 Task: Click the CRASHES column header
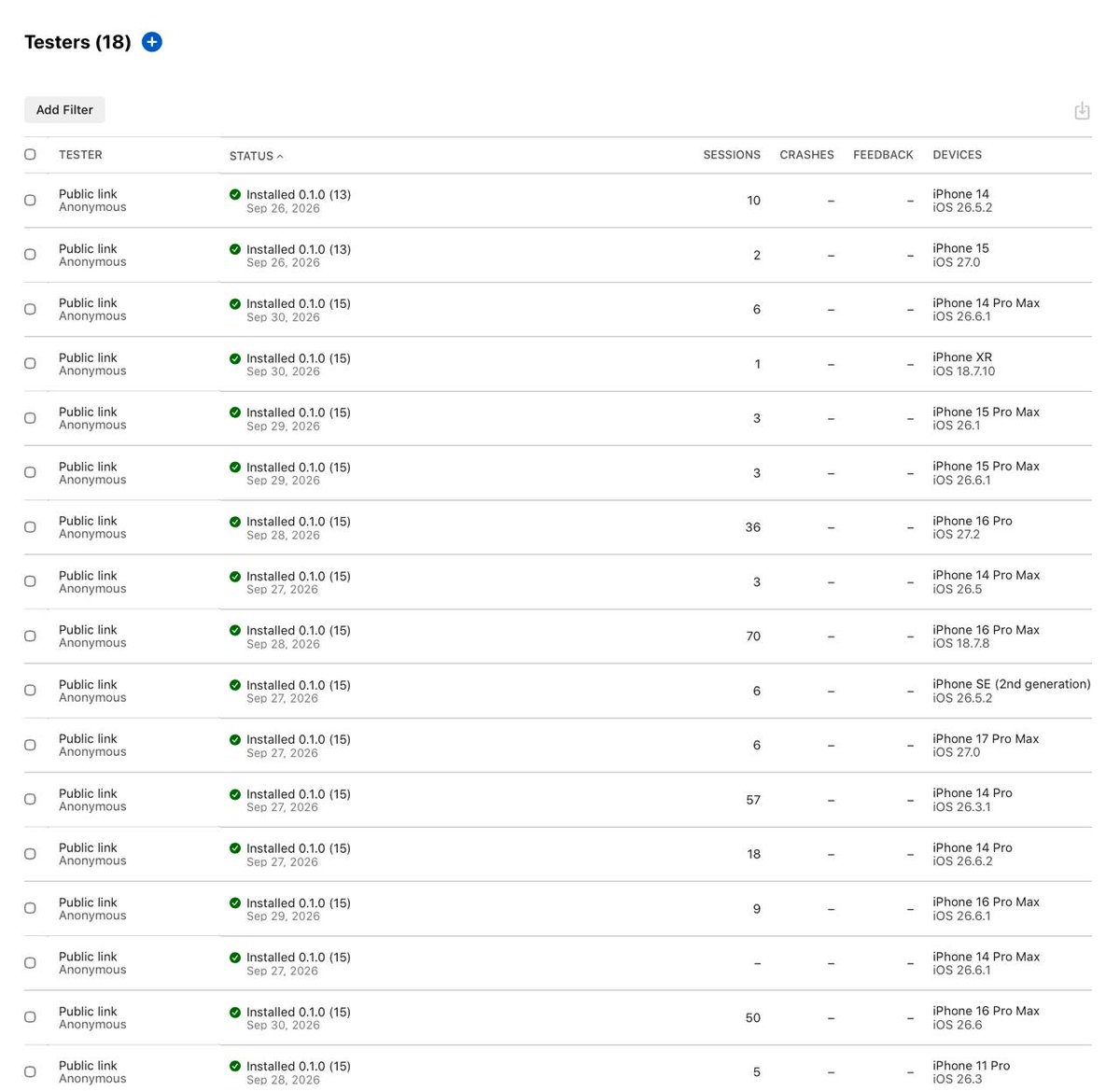(x=806, y=155)
